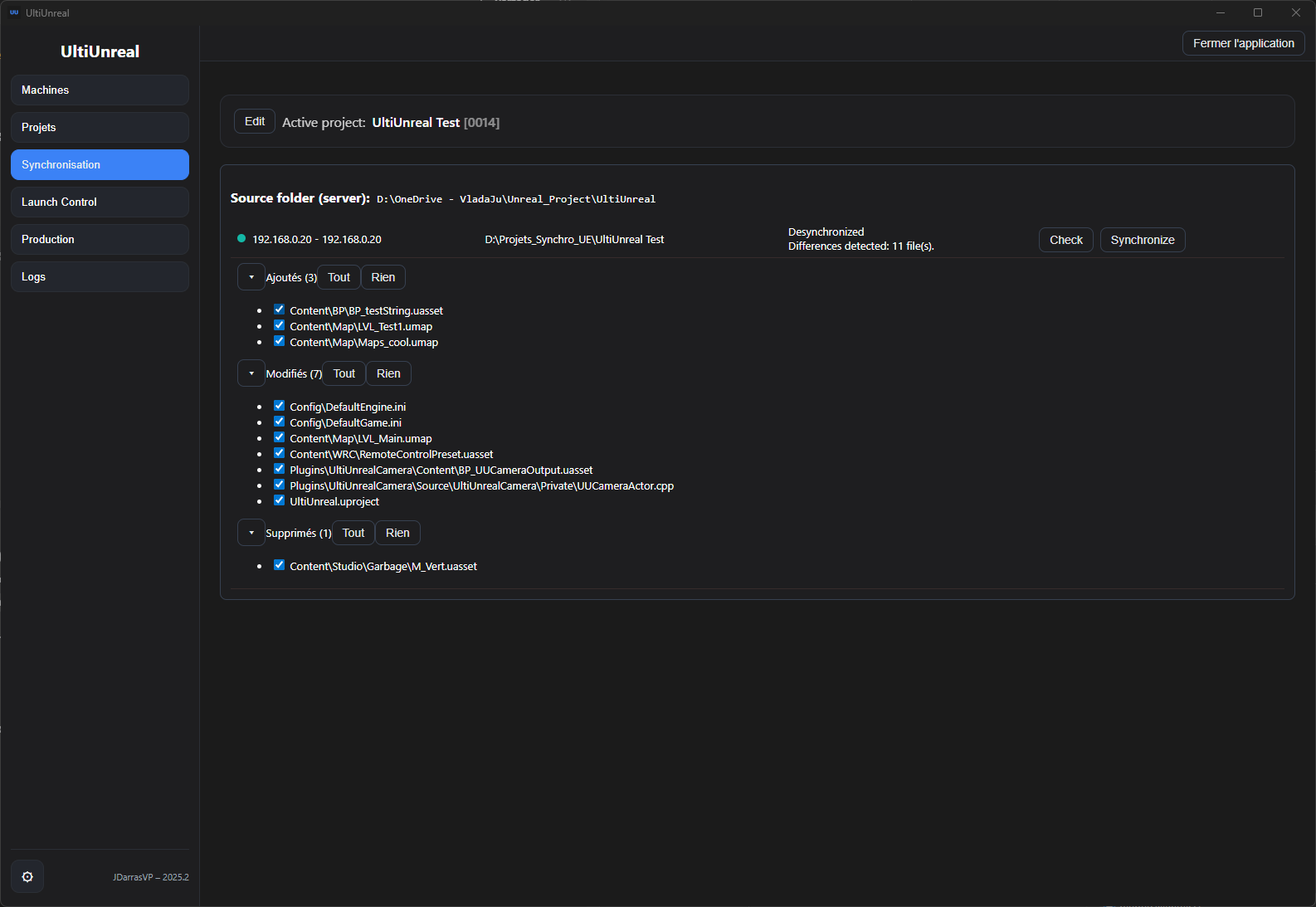The image size is (1316, 907).
Task: Collapse the Modifiés section
Action: (251, 373)
